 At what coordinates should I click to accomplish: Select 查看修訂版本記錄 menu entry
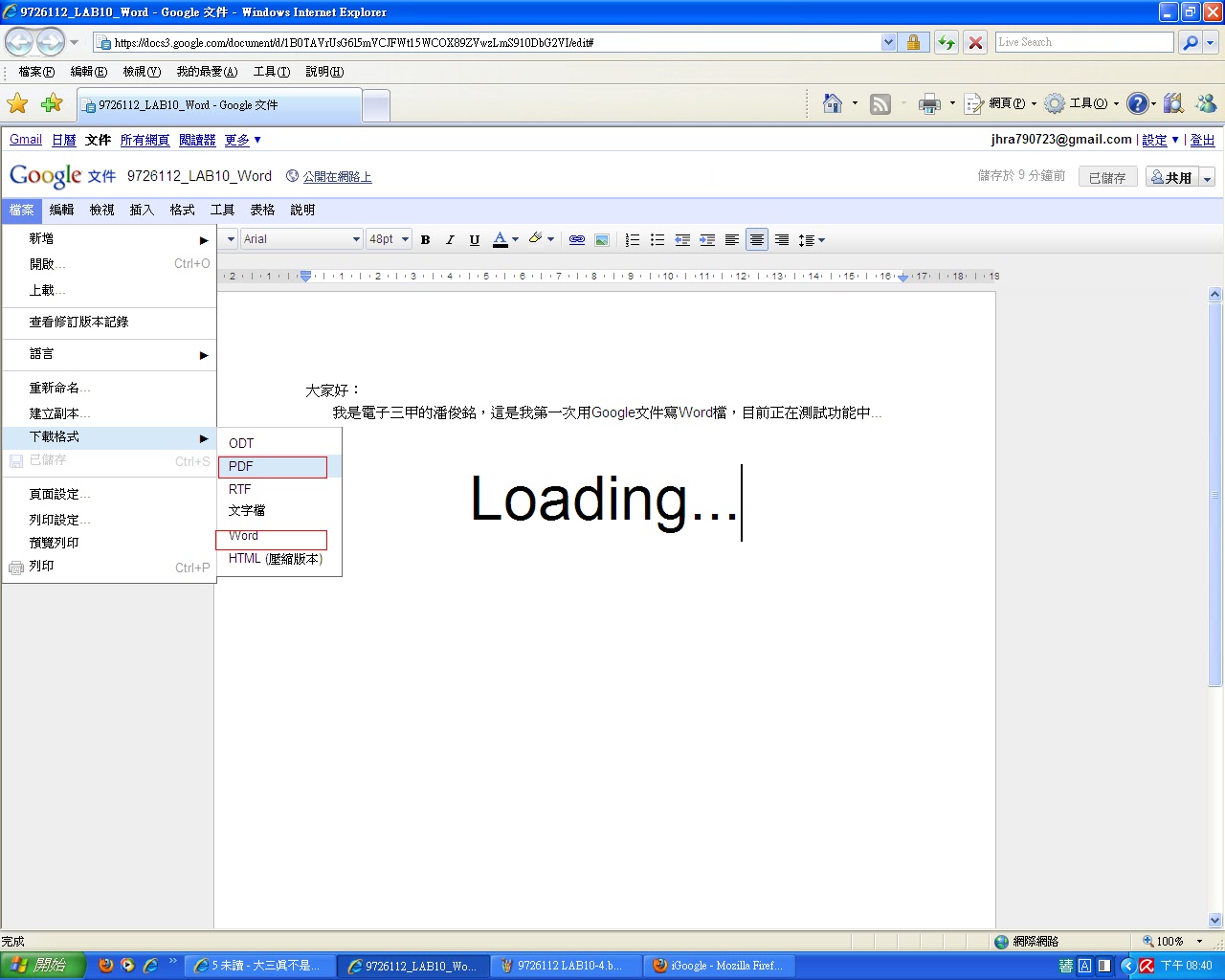pyautogui.click(x=109, y=323)
